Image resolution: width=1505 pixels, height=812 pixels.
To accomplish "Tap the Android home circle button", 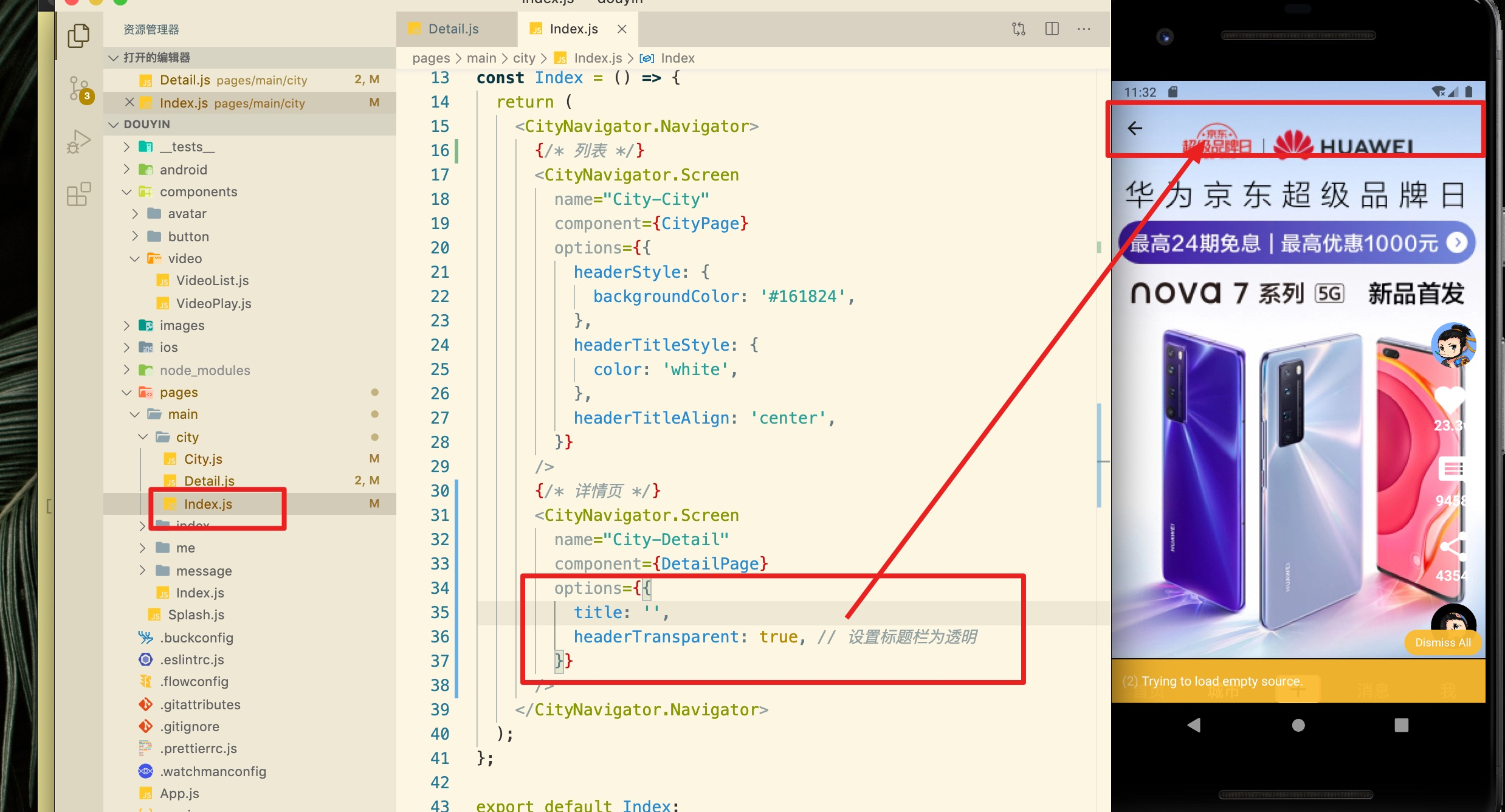I will [x=1298, y=724].
